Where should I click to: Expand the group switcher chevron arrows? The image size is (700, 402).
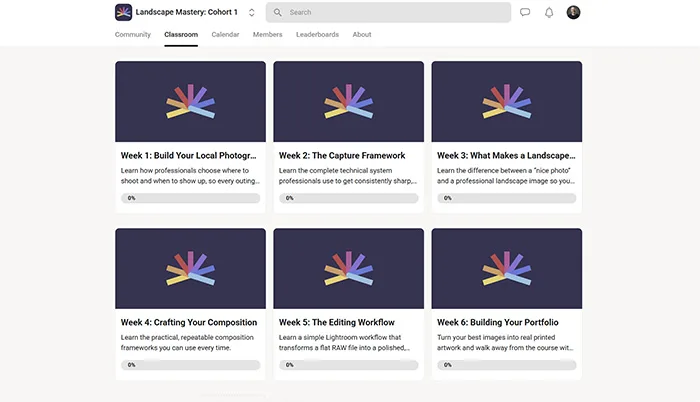(x=251, y=12)
